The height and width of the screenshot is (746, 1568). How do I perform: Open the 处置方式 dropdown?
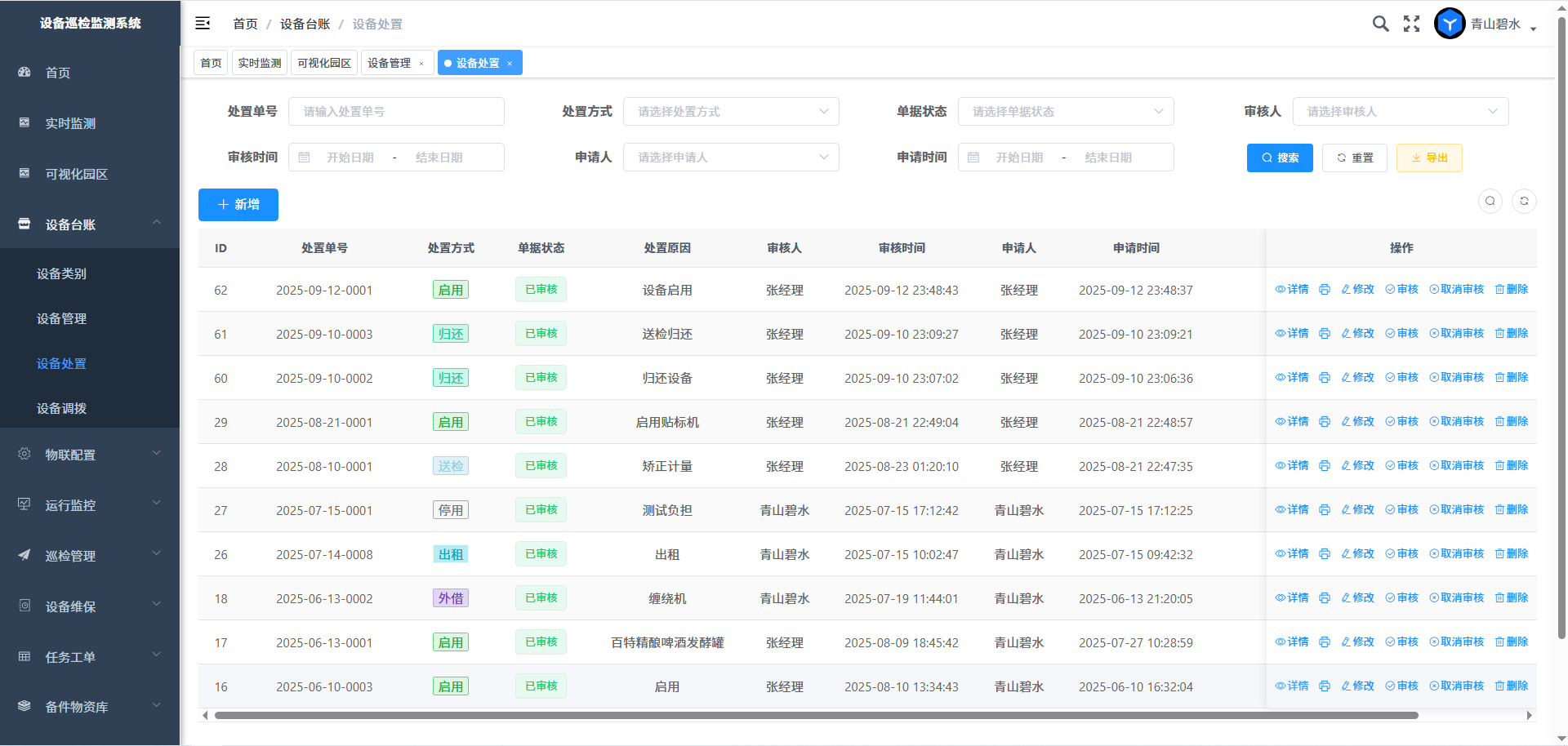[731, 112]
